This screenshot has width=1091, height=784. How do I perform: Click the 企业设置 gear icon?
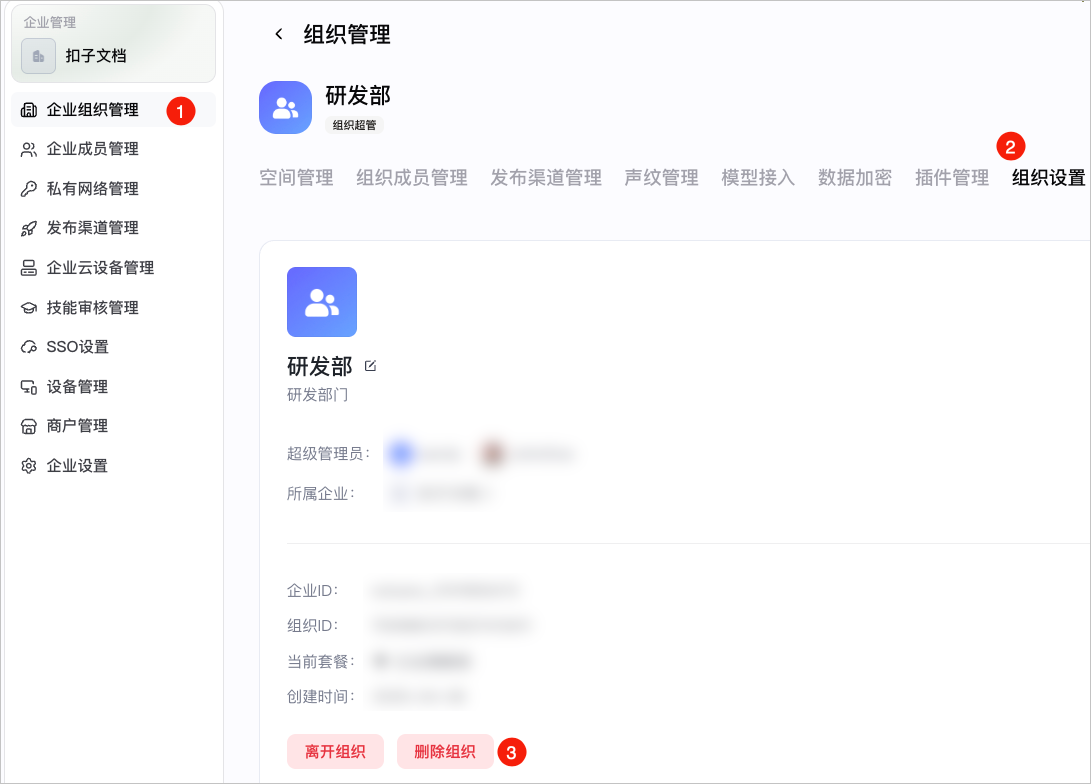tap(29, 466)
